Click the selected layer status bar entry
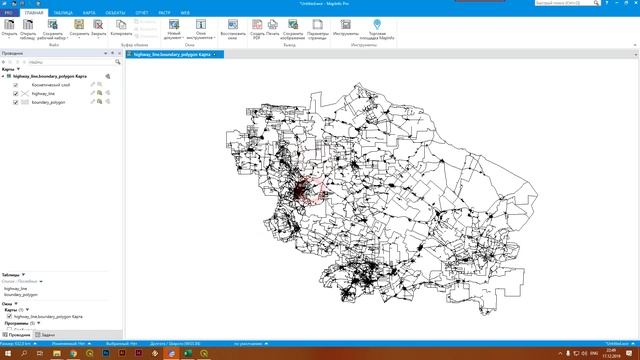This screenshot has width=640, height=360. (x=121, y=344)
